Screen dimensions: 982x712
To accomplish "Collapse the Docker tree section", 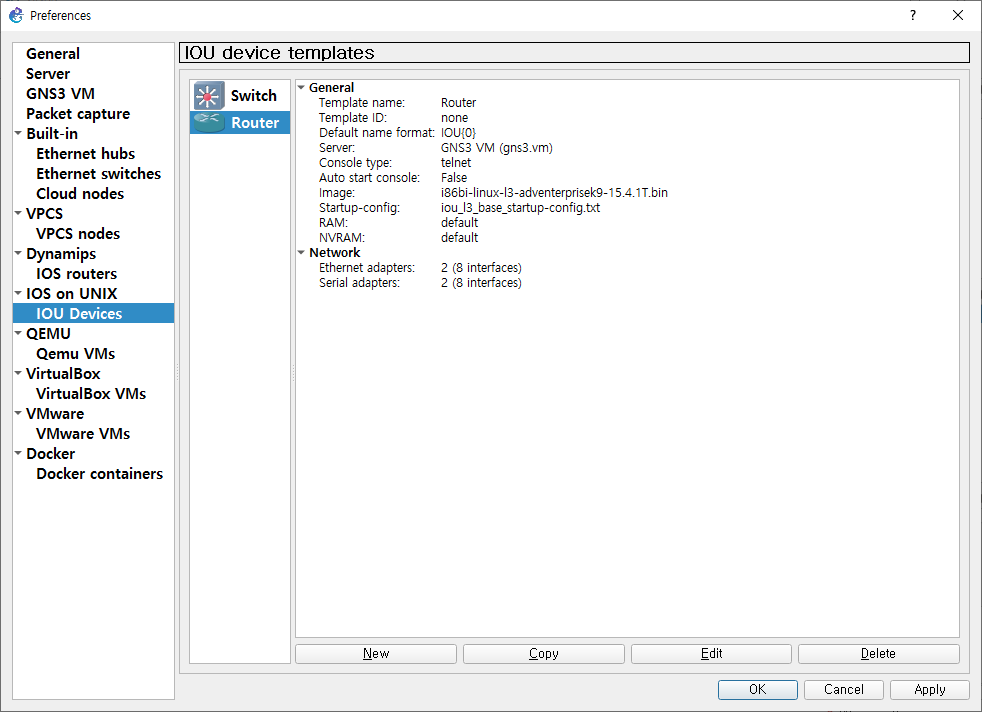I will (18, 453).
